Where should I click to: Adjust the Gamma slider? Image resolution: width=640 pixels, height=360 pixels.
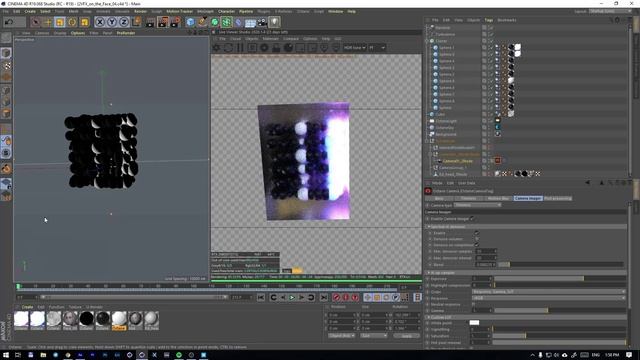point(560,311)
